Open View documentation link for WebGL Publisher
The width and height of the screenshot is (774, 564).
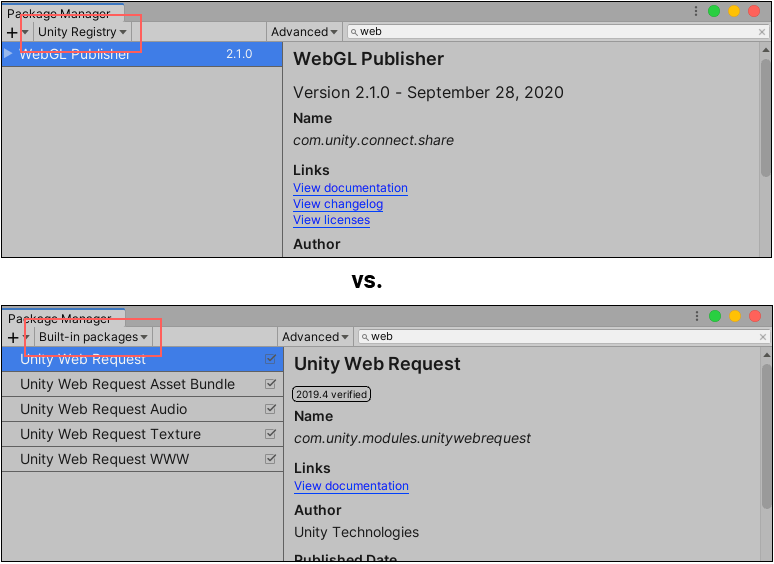click(350, 188)
